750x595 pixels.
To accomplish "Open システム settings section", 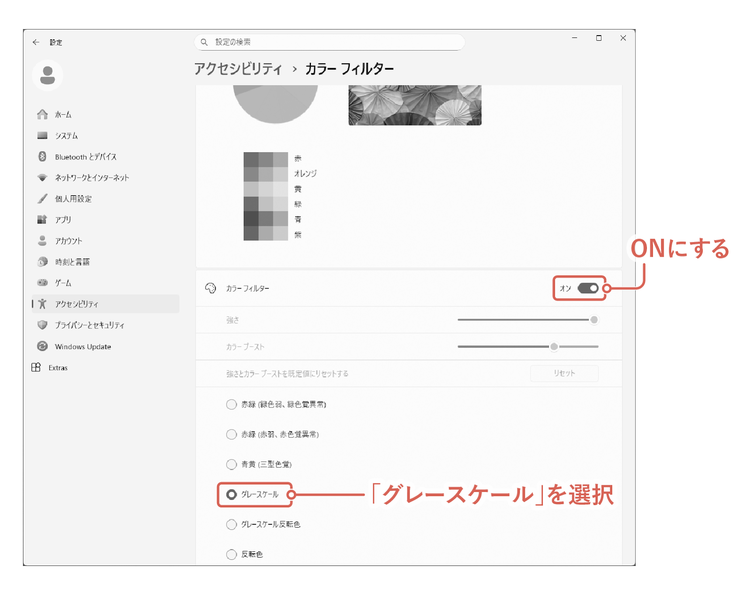I will click(x=105, y=135).
